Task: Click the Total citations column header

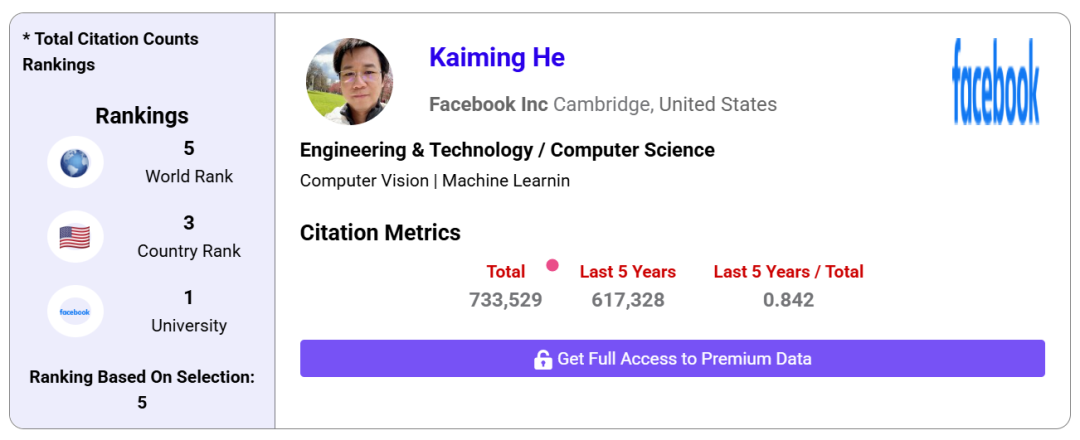Action: pyautogui.click(x=506, y=271)
